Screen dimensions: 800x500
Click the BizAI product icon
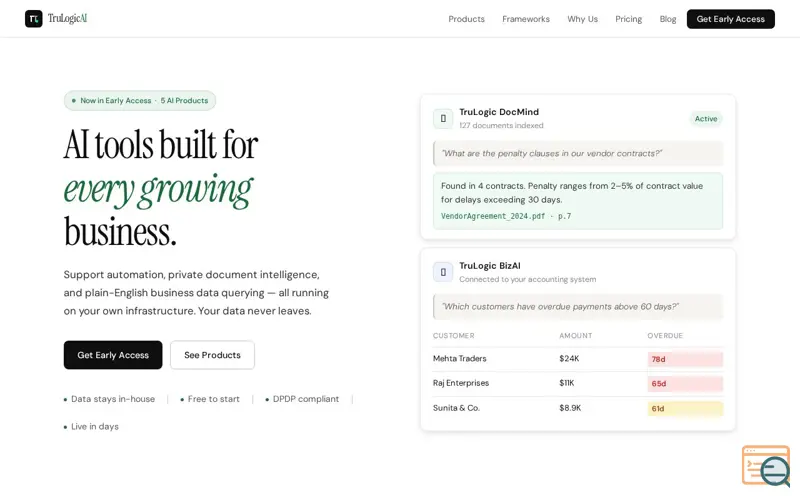[x=443, y=272]
